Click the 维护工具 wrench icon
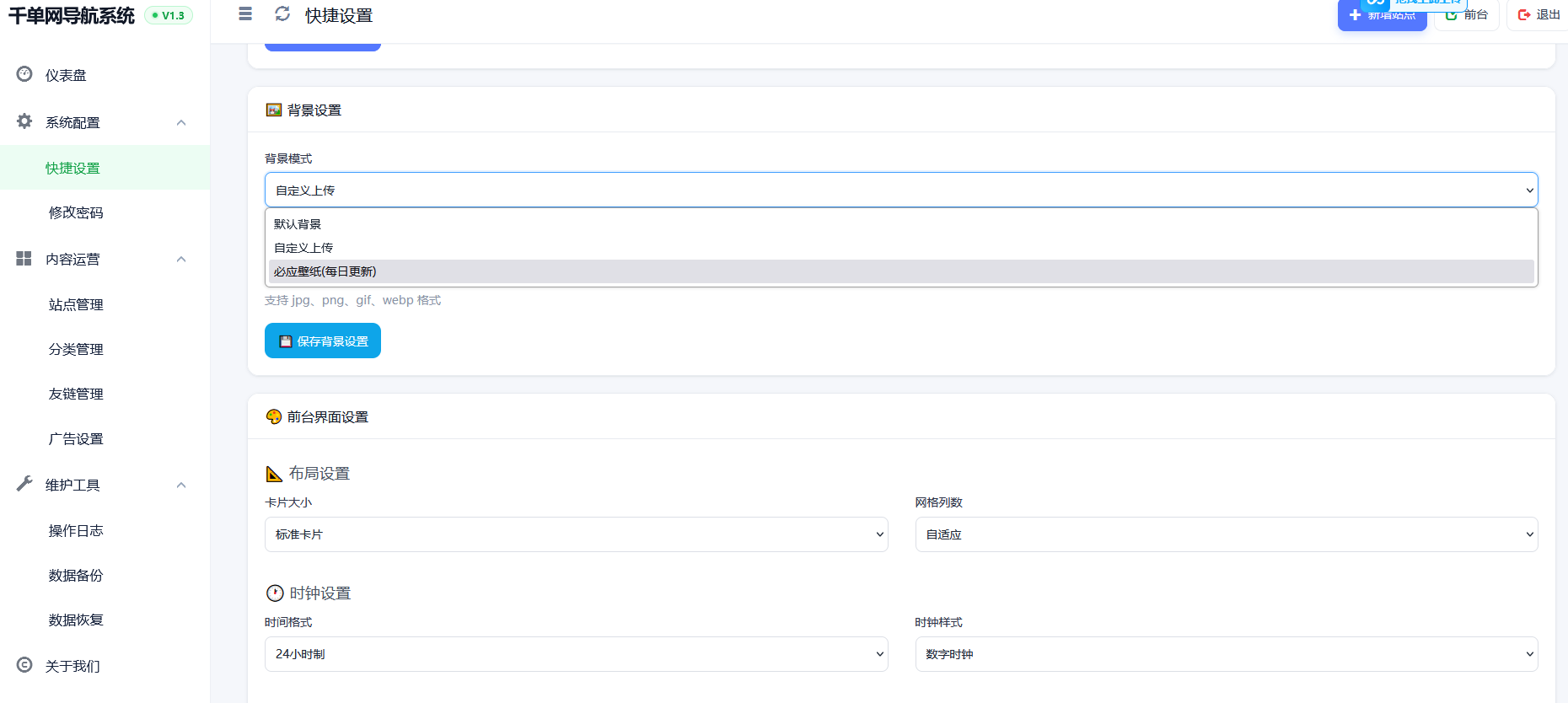This screenshot has width=1568, height=703. [x=24, y=484]
